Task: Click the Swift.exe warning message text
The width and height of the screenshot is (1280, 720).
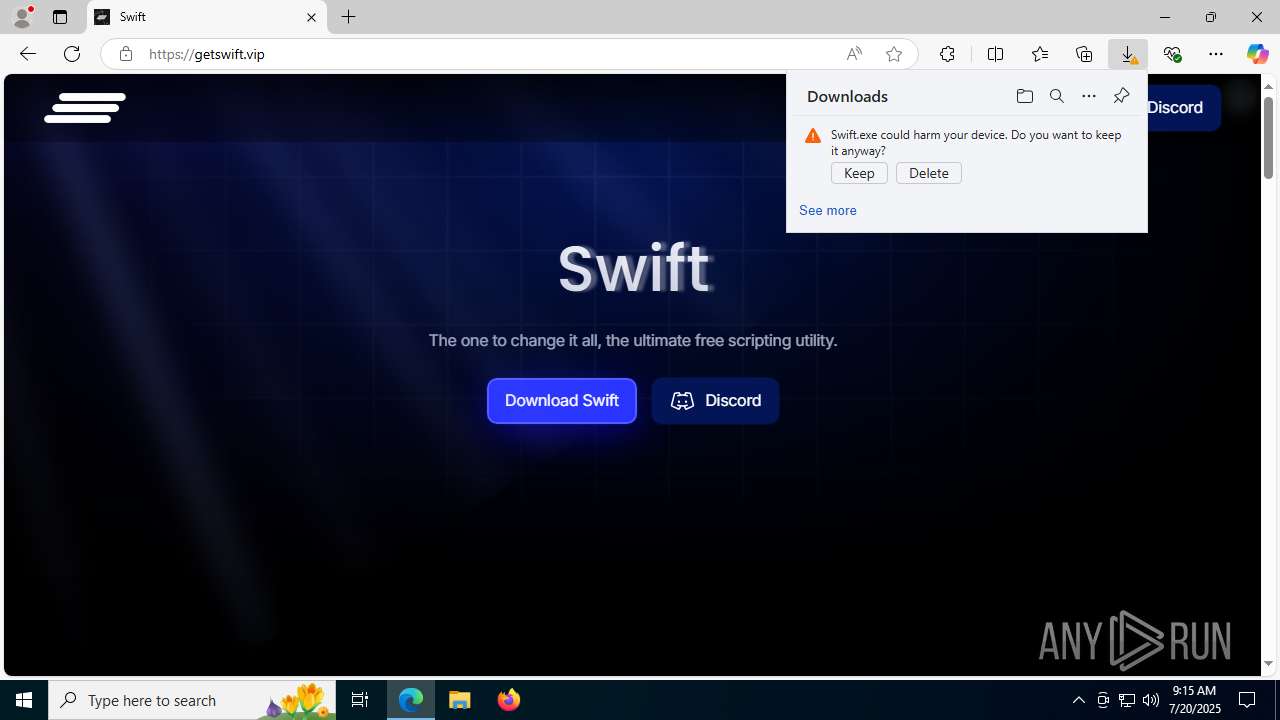Action: [976, 143]
